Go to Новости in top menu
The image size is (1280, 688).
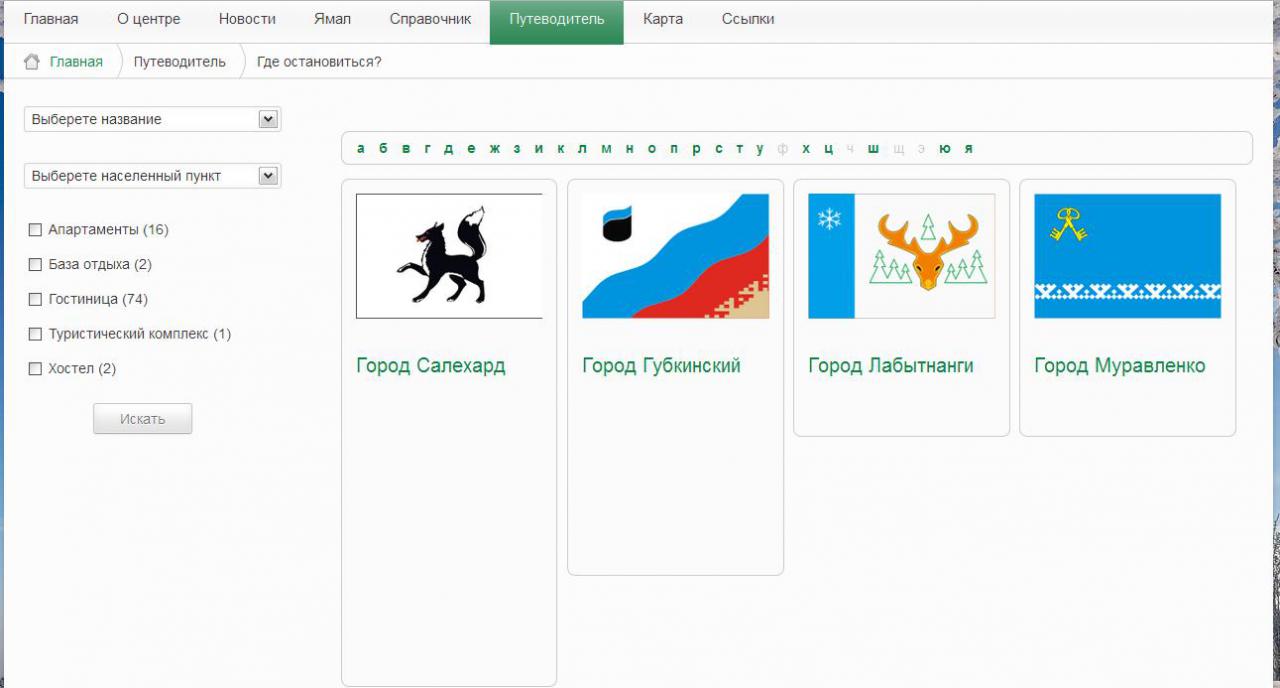coord(247,19)
